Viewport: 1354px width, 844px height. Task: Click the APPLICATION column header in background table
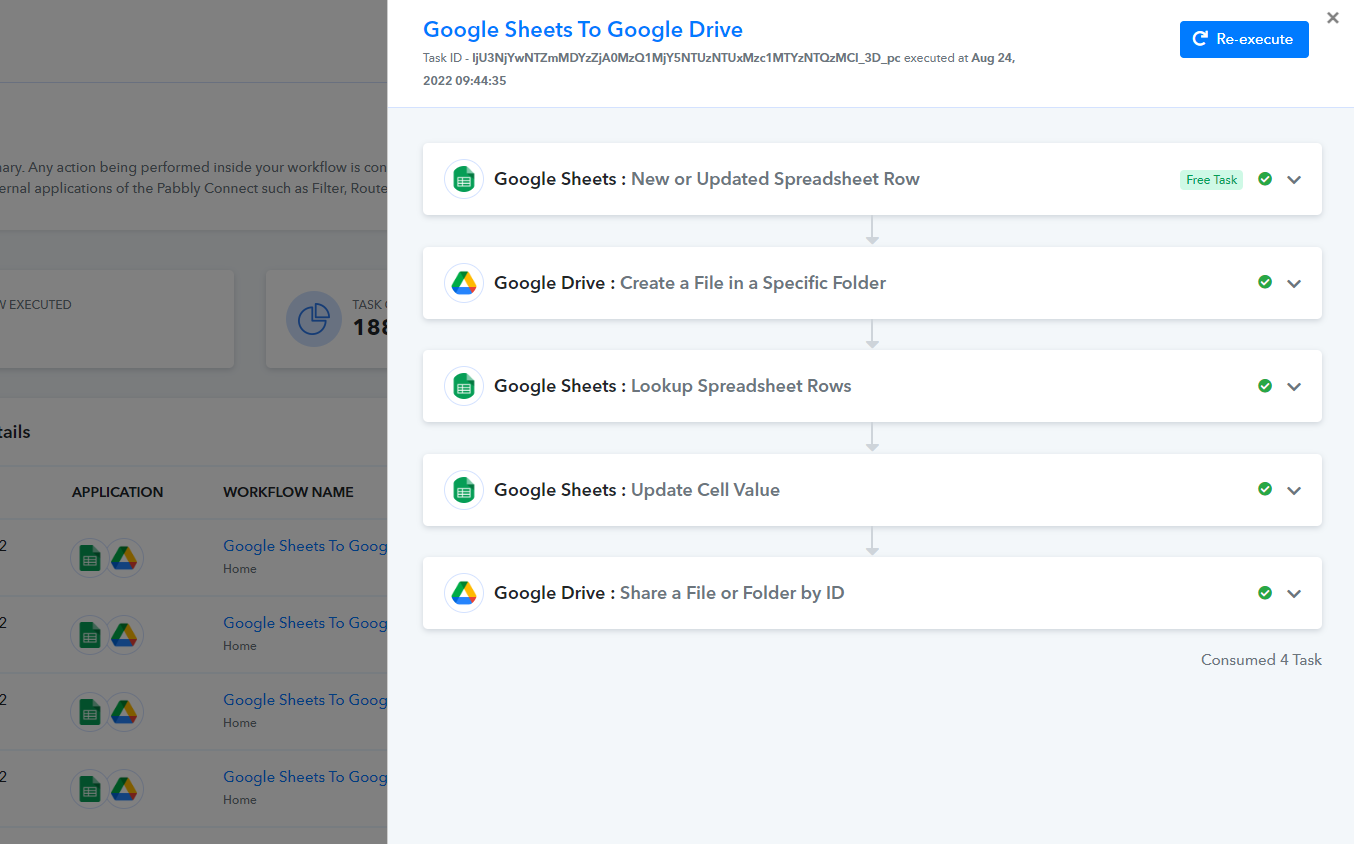tap(117, 492)
